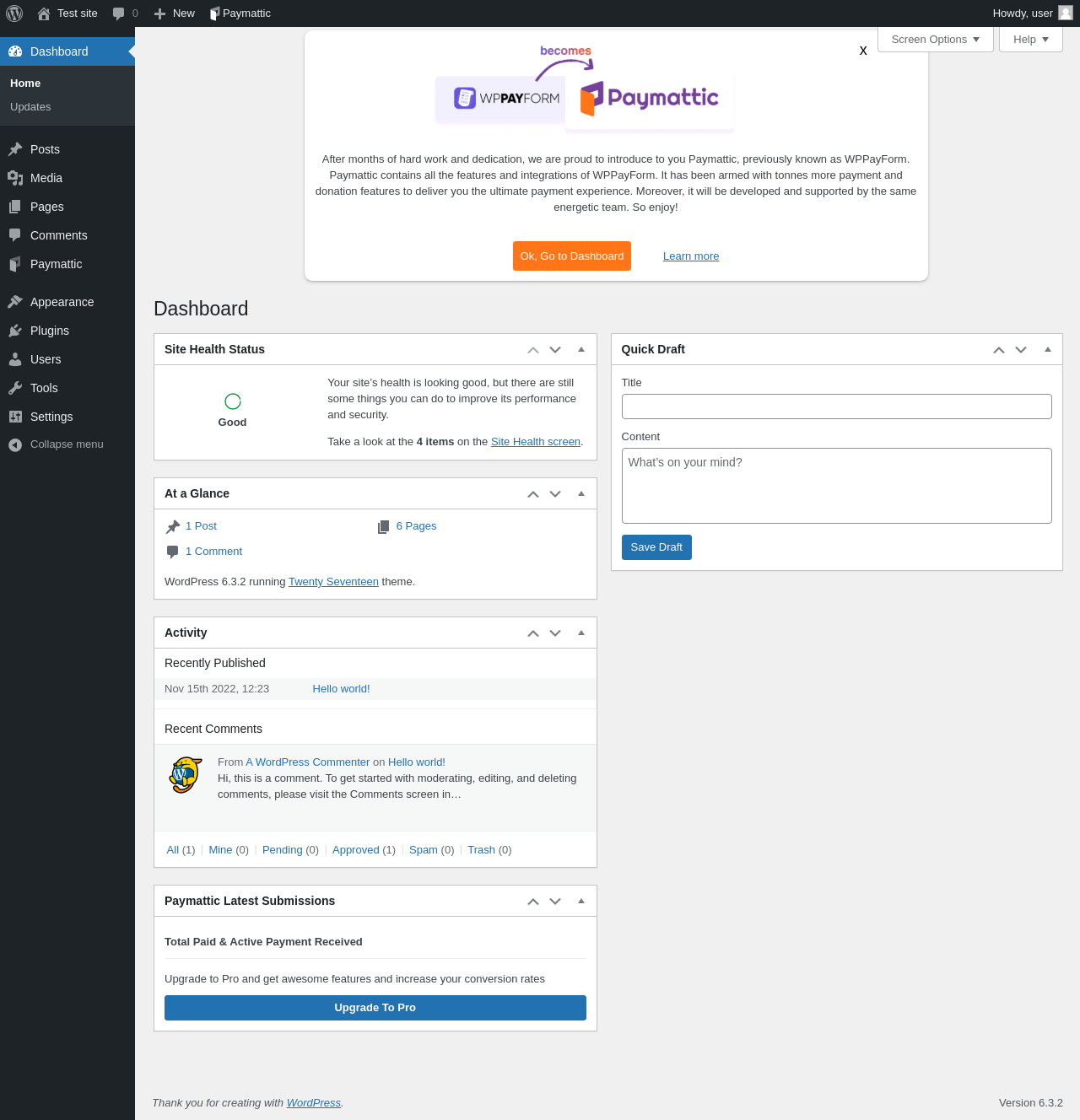Click the Commenter avatar in Recent Comments
This screenshot has height=1120, width=1080.
pyautogui.click(x=186, y=775)
